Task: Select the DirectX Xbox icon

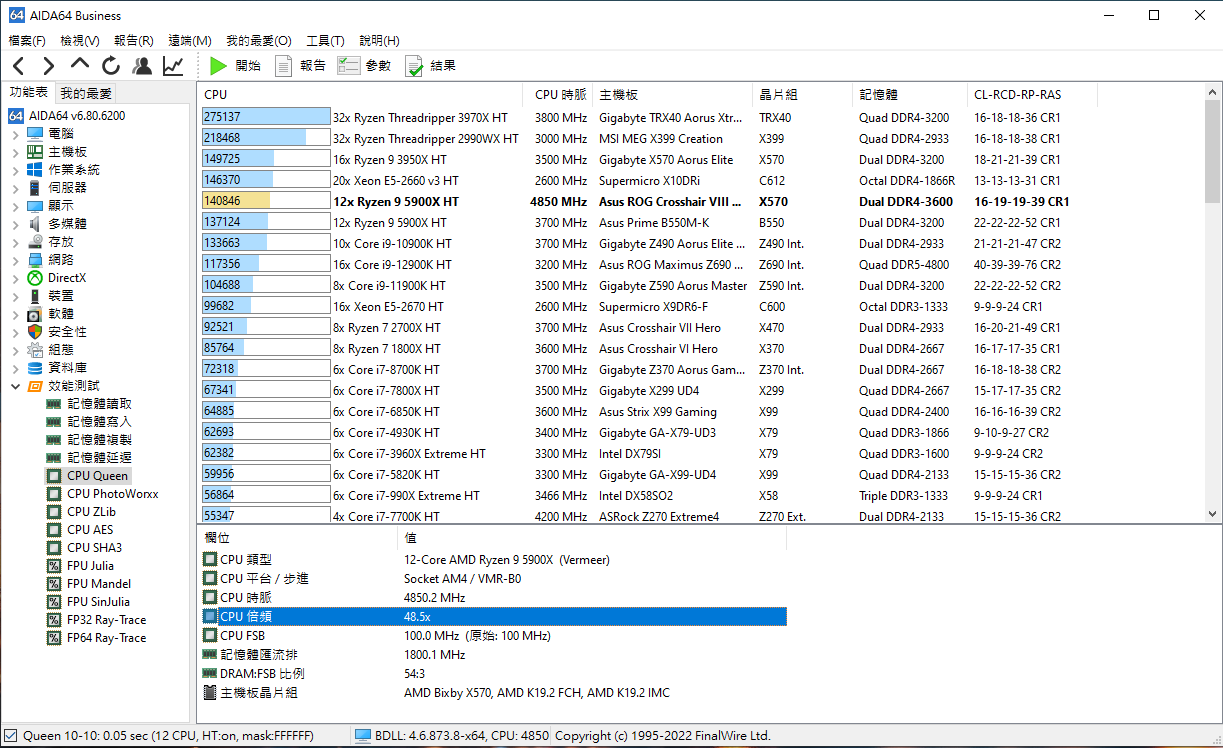Action: point(35,278)
